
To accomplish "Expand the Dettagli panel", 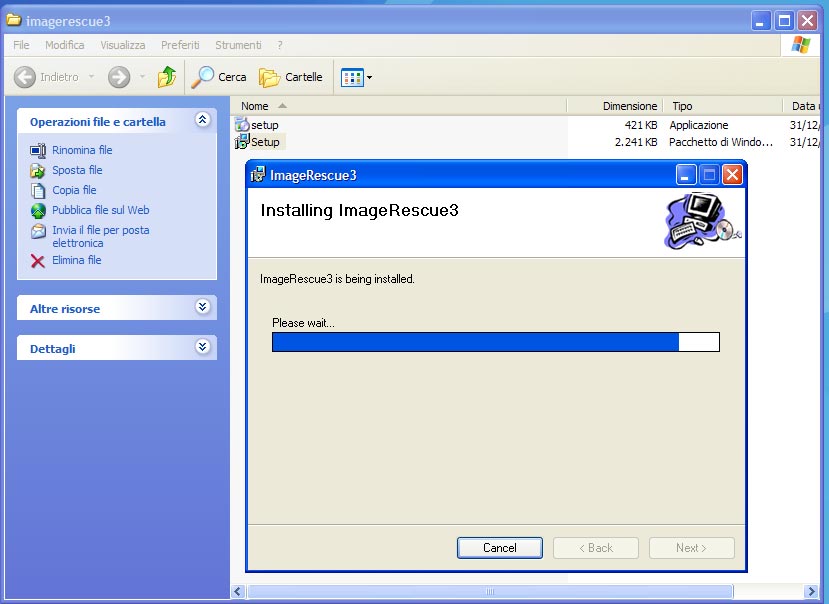I will (x=202, y=347).
